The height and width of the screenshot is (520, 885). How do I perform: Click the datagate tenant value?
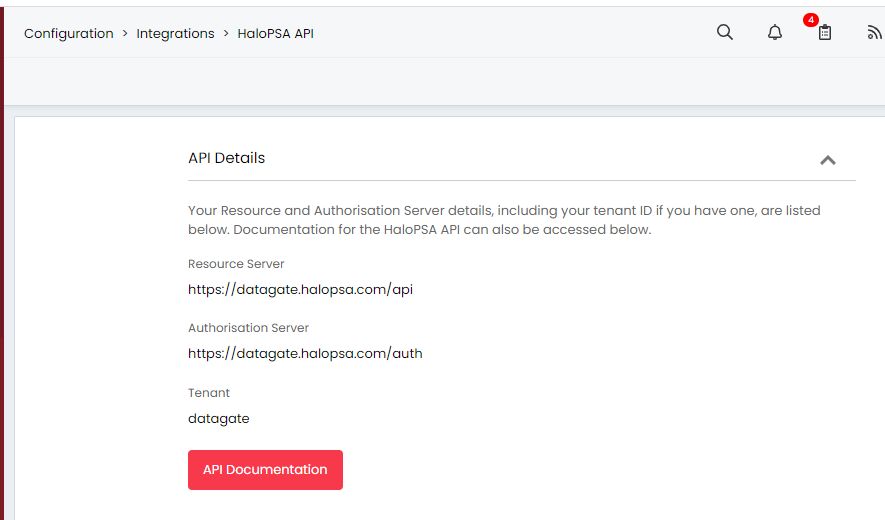click(x=219, y=418)
